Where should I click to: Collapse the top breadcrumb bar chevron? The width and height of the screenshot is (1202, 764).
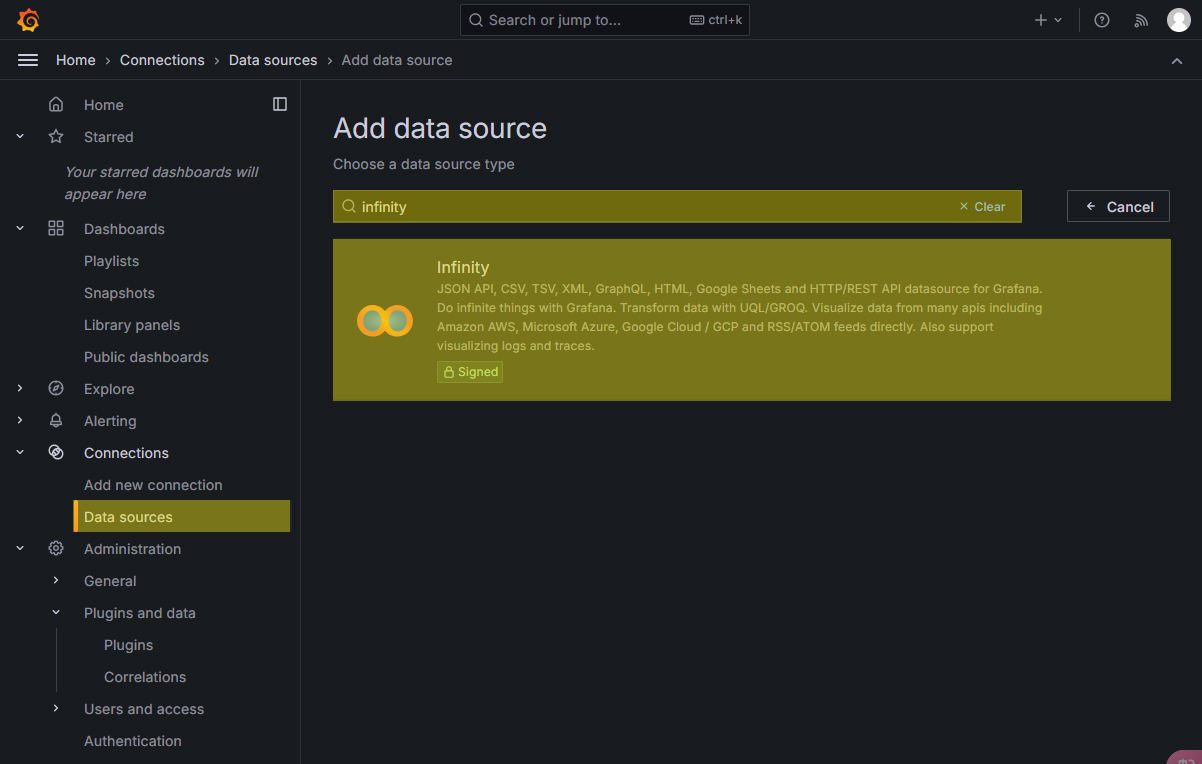(1177, 61)
